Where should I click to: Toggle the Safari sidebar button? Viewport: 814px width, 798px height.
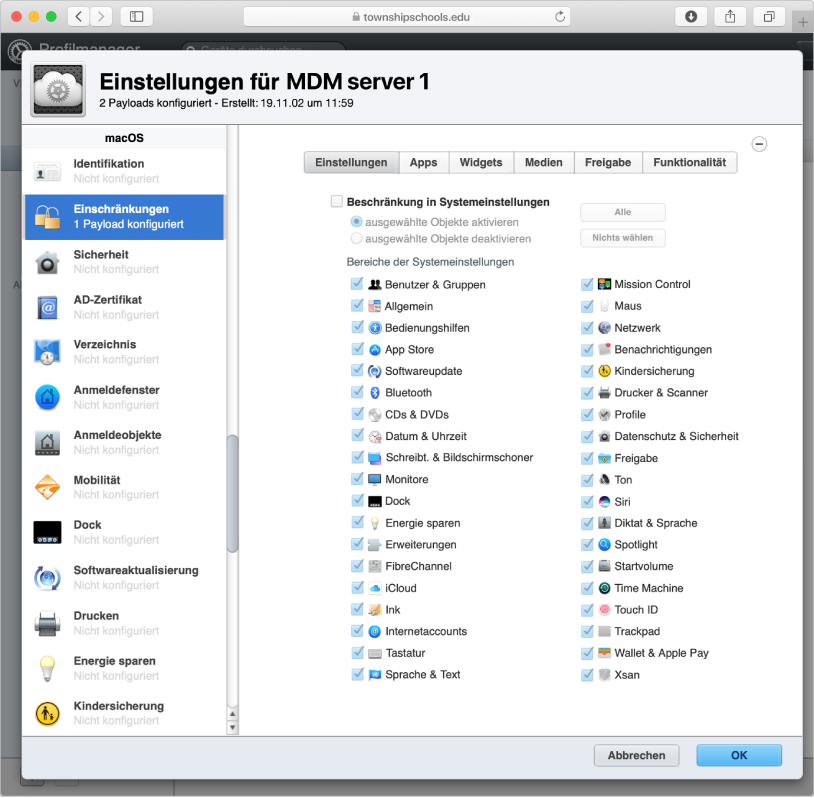[137, 17]
